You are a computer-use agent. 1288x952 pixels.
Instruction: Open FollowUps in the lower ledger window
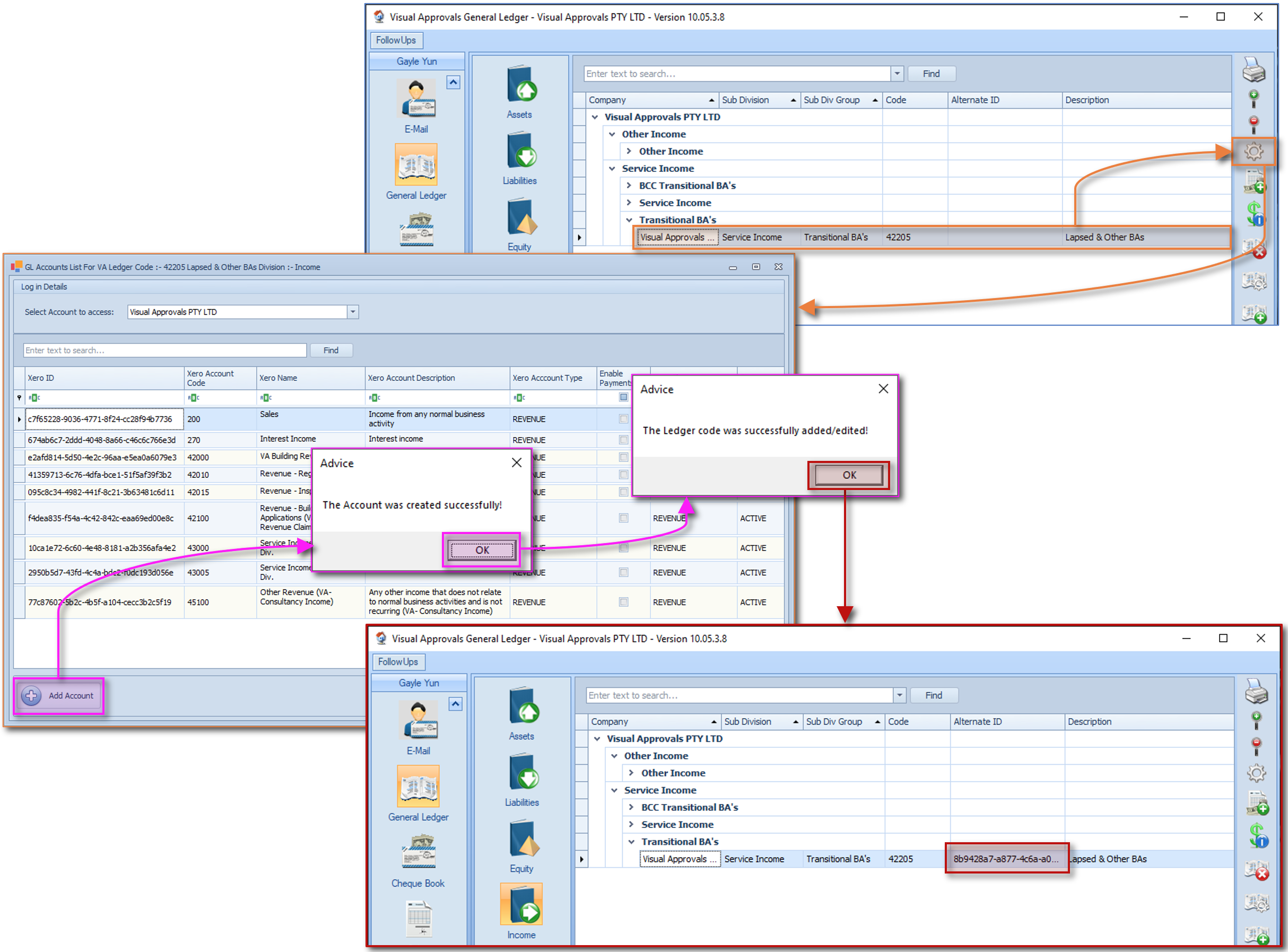click(x=398, y=662)
